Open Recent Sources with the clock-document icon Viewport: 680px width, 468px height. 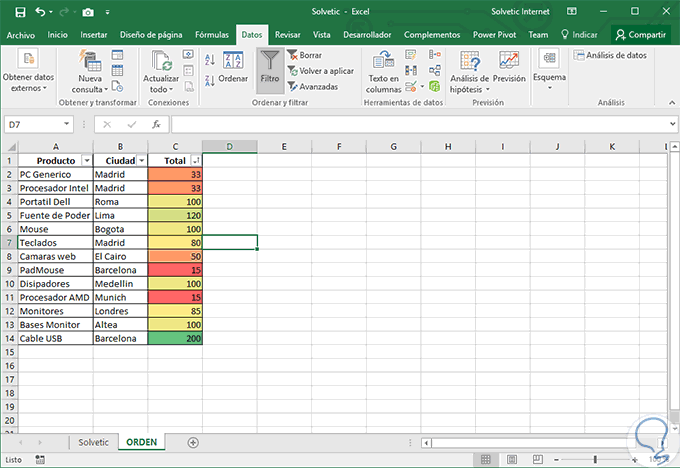pos(117,86)
